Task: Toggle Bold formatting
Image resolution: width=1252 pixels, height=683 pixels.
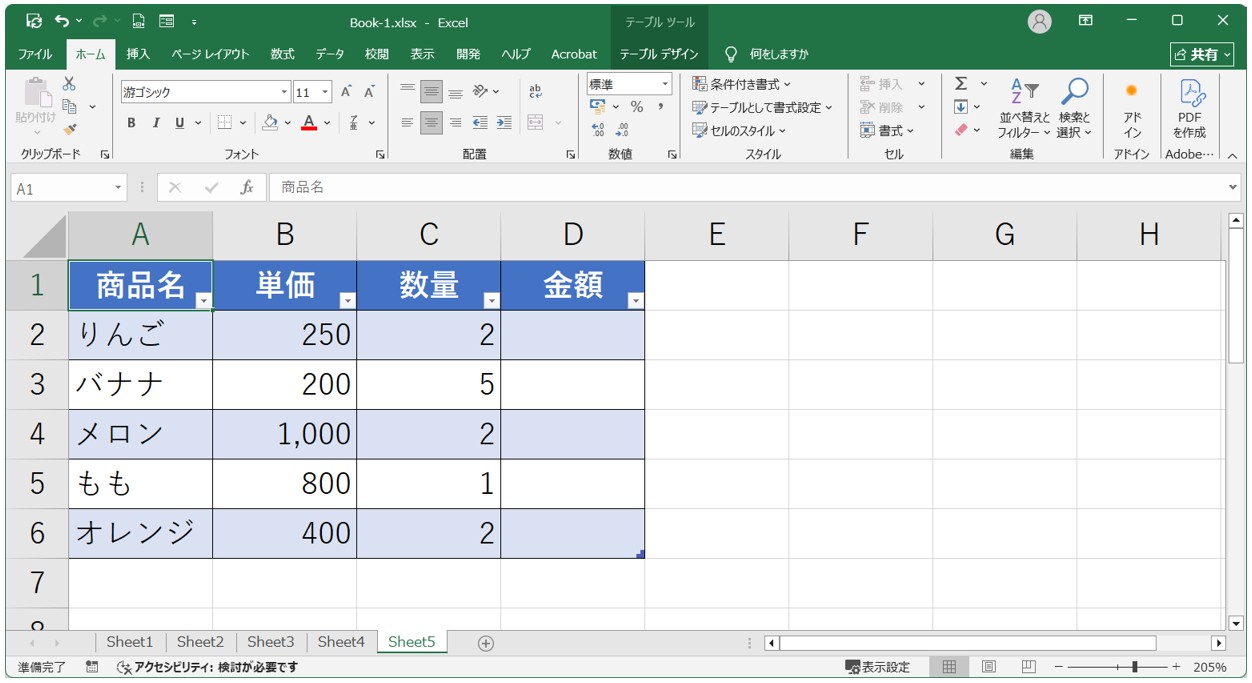Action: point(131,122)
